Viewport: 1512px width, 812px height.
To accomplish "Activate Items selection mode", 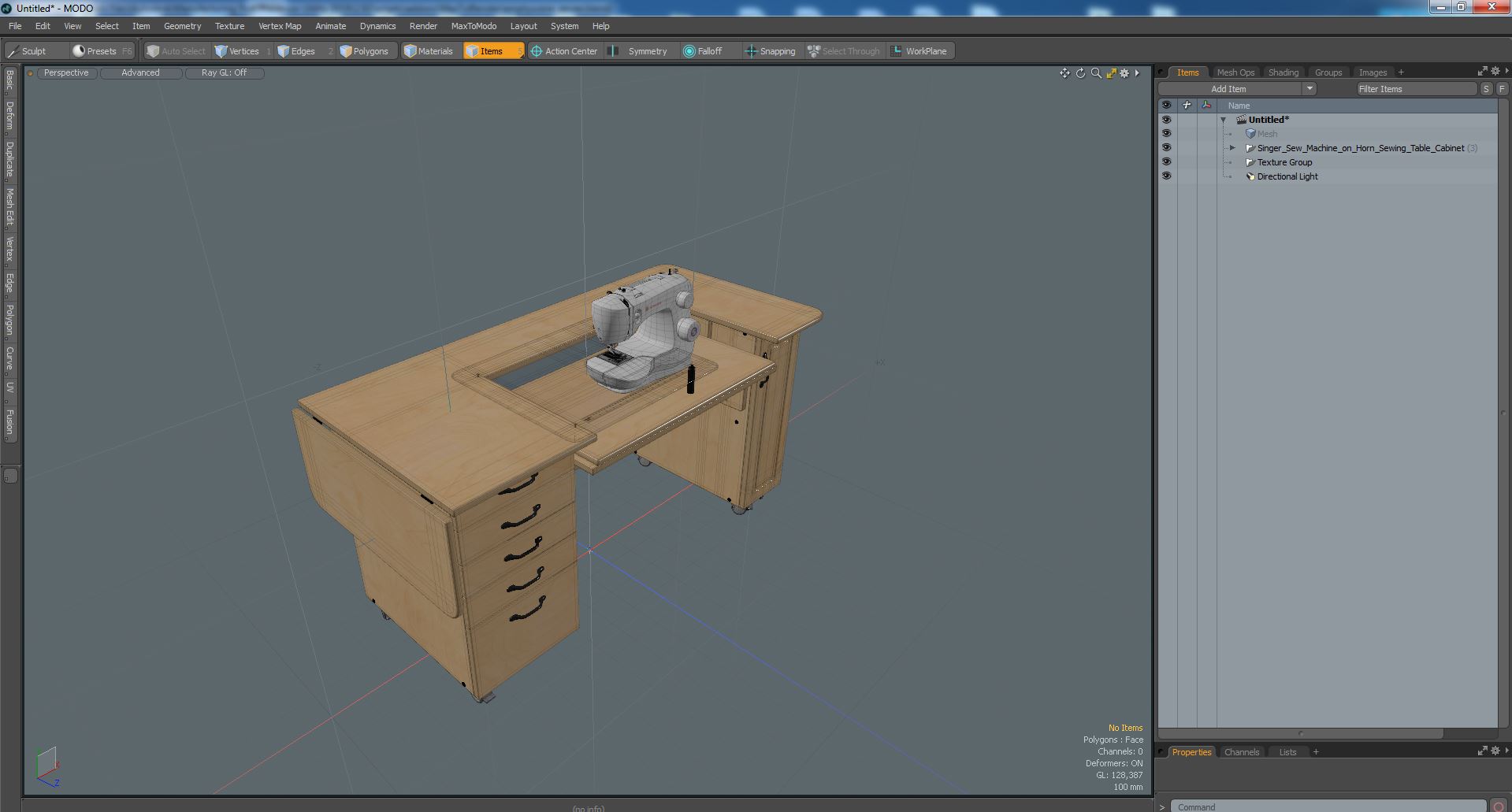I will [493, 51].
